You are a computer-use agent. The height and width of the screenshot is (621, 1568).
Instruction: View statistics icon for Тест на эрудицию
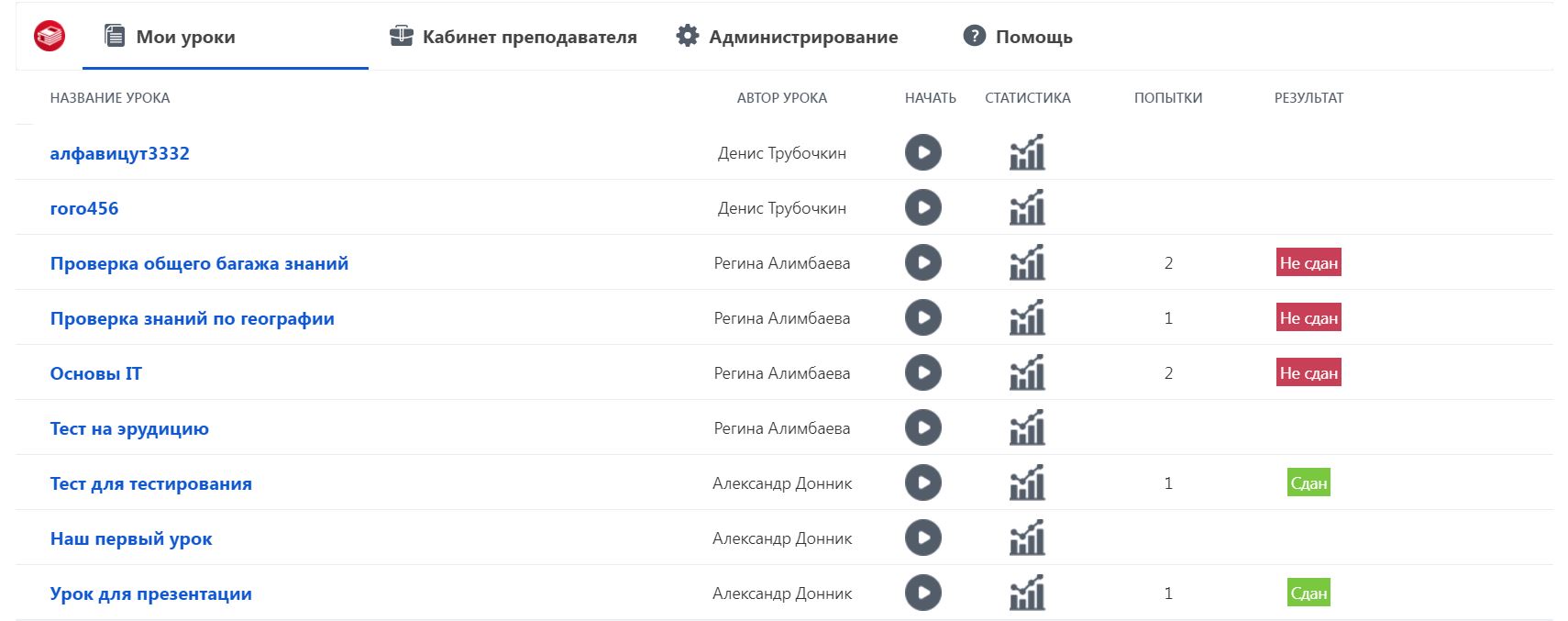(x=1027, y=427)
